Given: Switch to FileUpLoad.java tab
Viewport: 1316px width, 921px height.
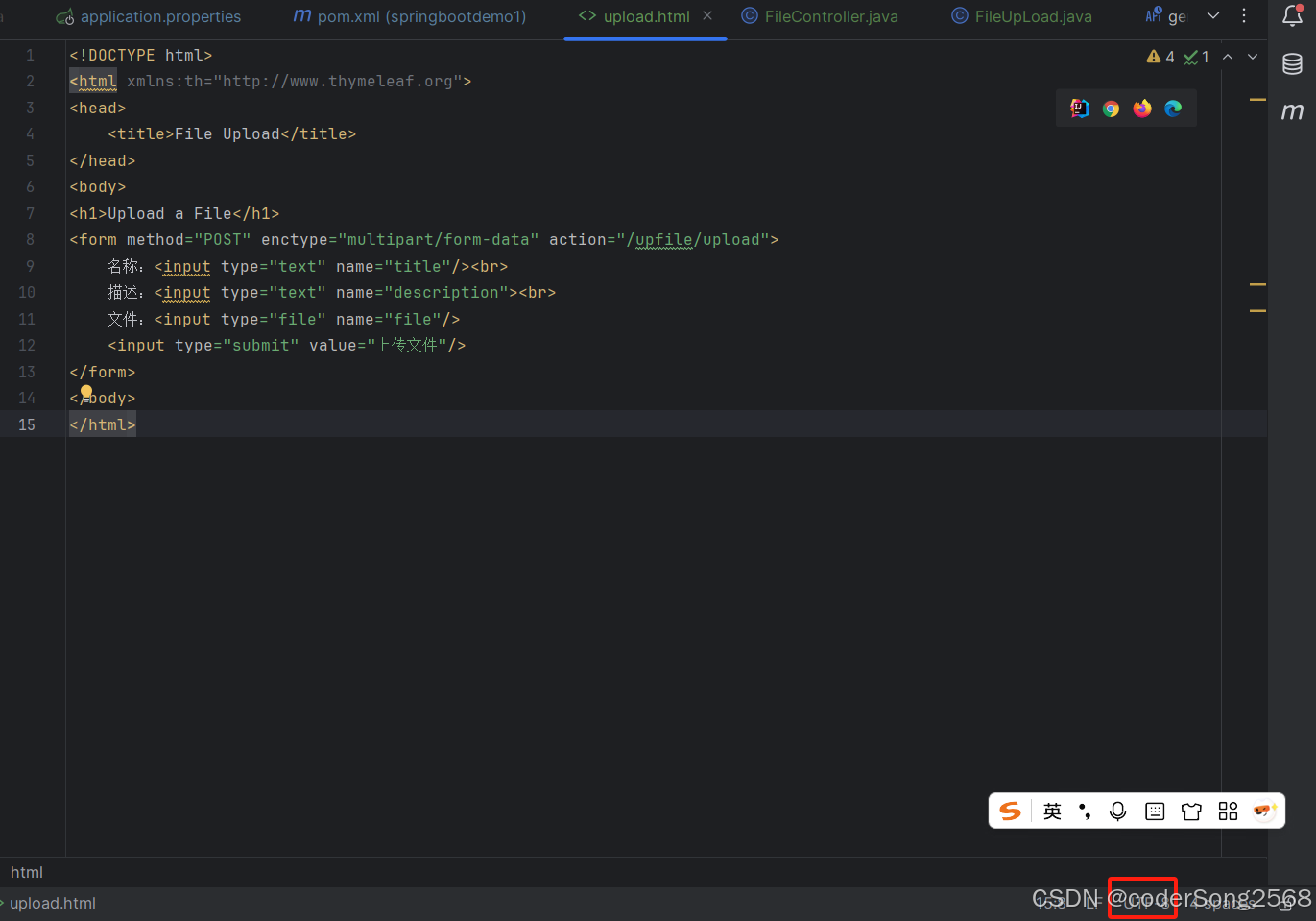Looking at the screenshot, I should (x=1021, y=16).
